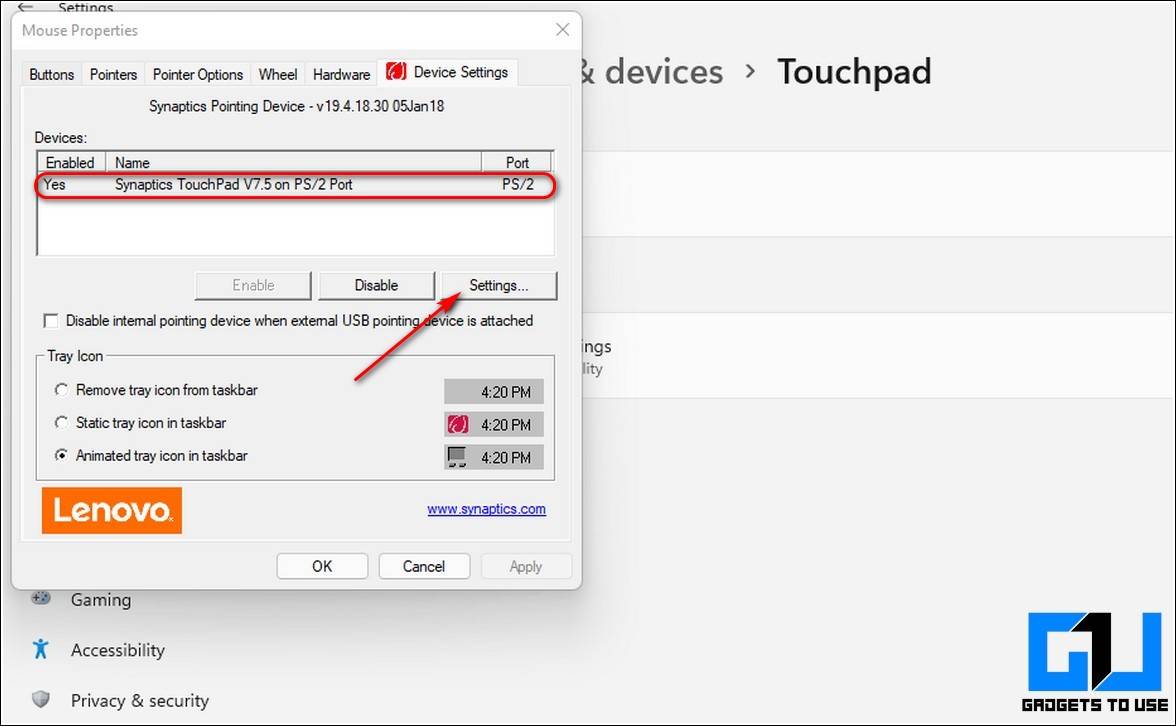The image size is (1176, 726).
Task: Select Animated tray icon in taskbar
Action: [x=62, y=456]
